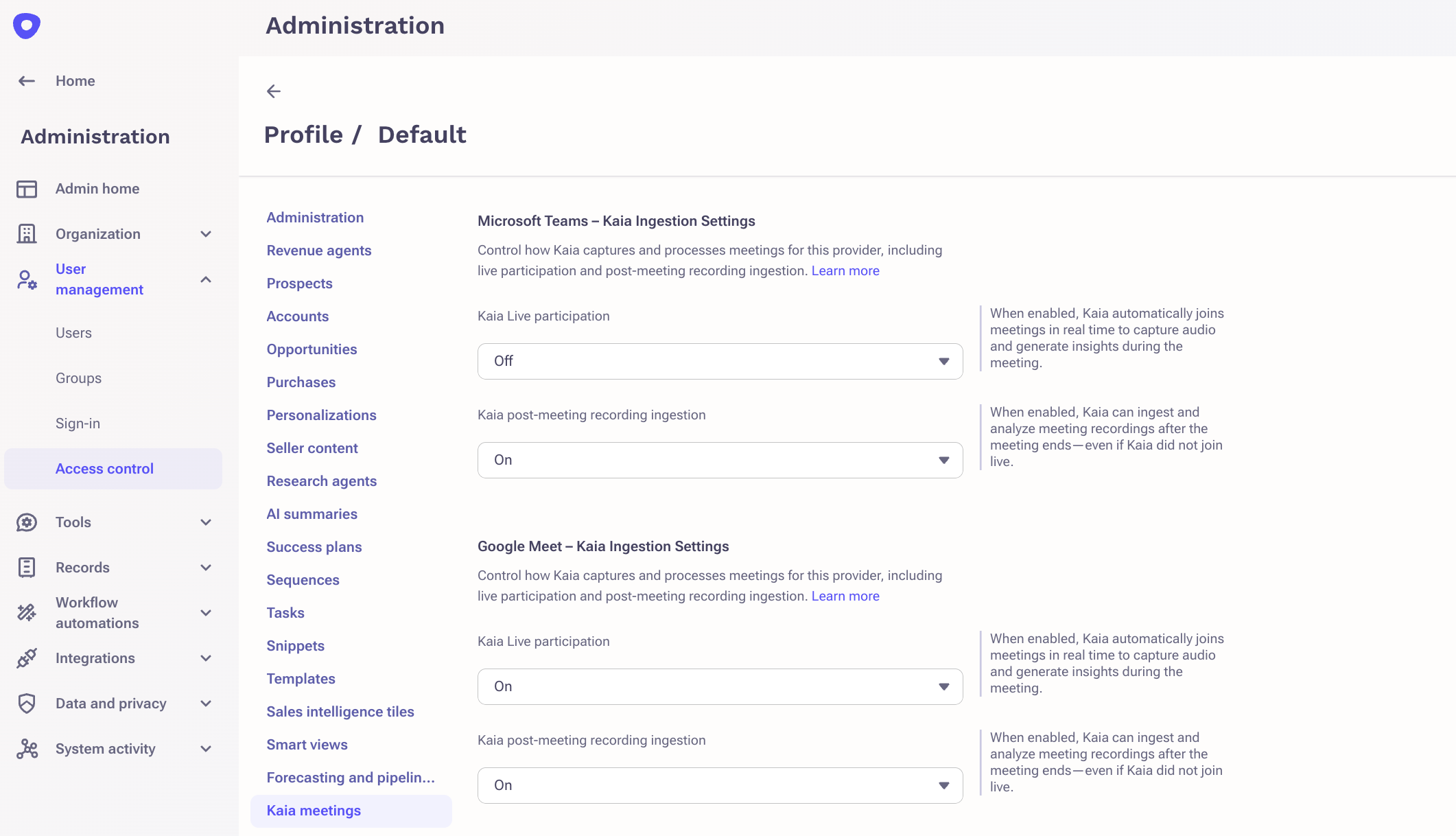Screen dimensions: 1456x836
Task: Click the Outreach logo icon
Action: coord(27,26)
